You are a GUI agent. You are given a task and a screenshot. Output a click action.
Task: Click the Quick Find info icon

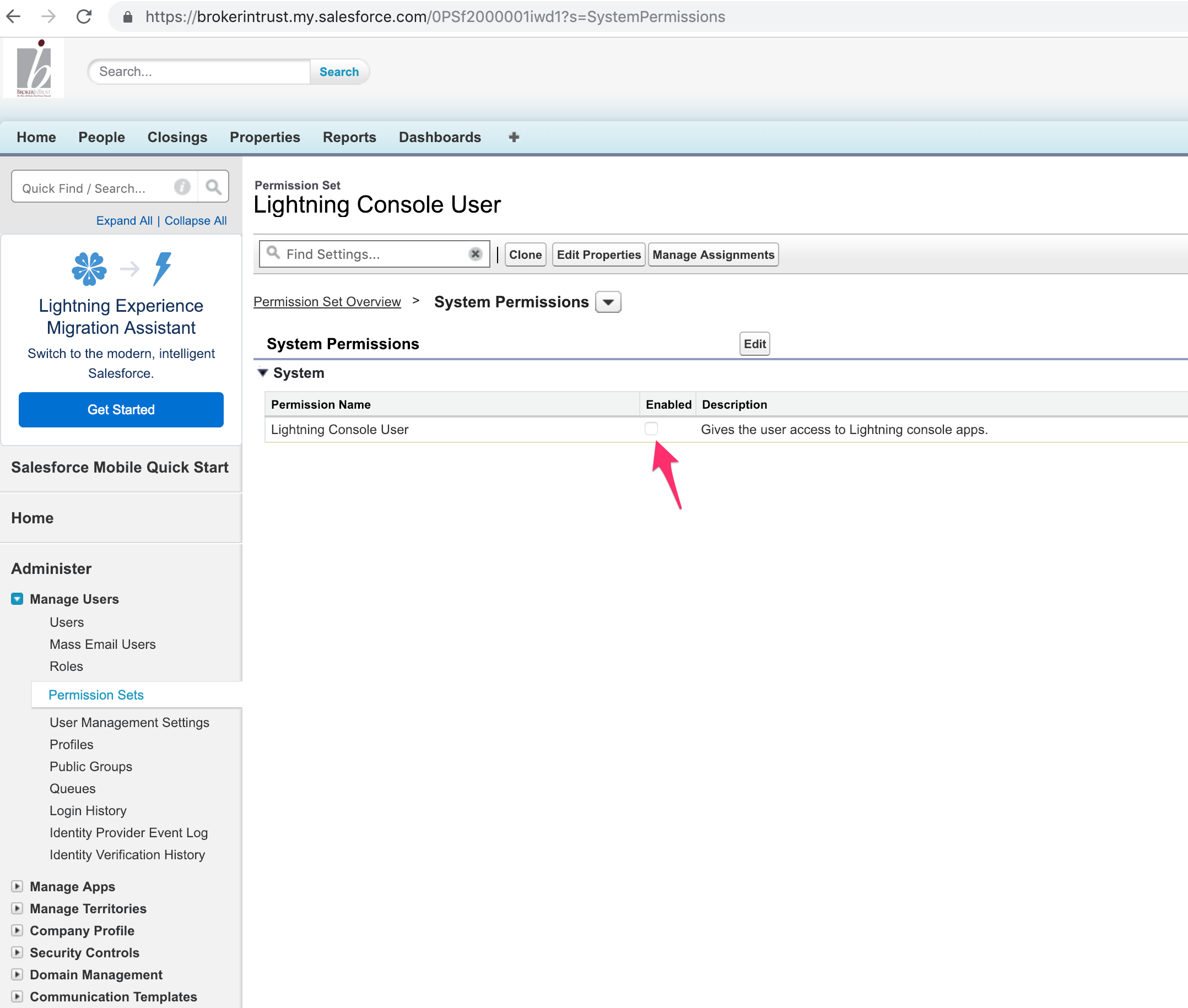(x=182, y=187)
